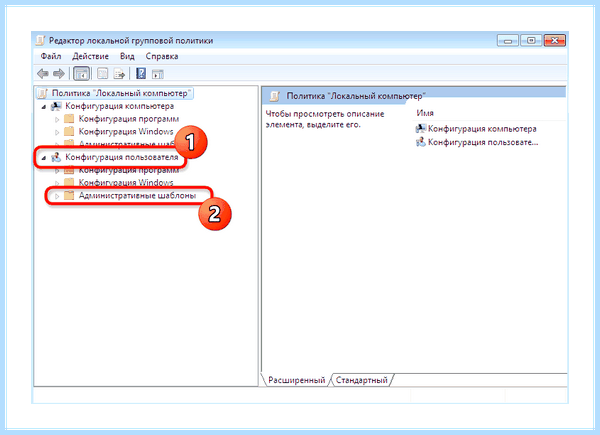Open the Help toolbar icon

(141, 73)
